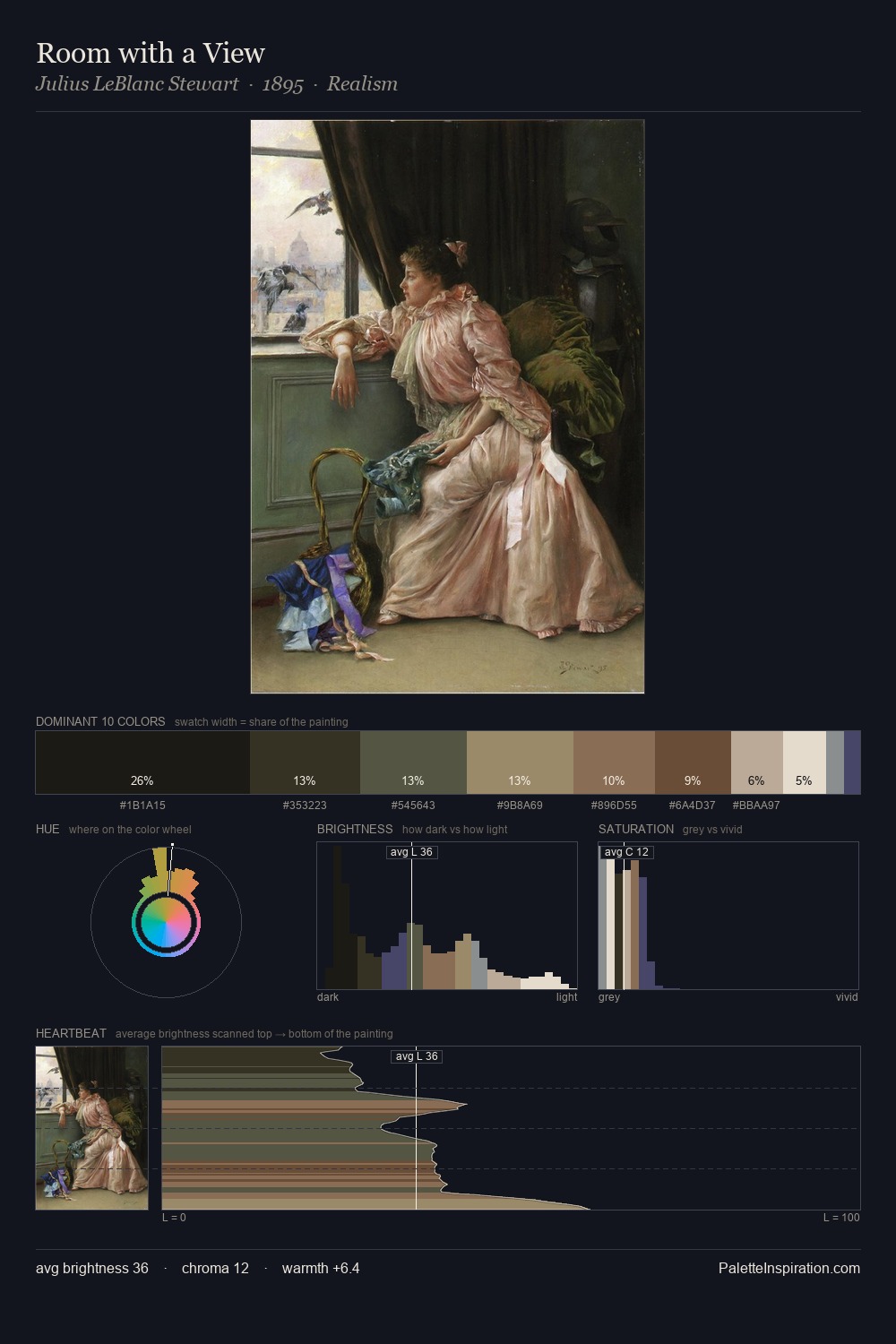Click the 'HUE' section heading
The image size is (896, 1344).
coord(47,829)
